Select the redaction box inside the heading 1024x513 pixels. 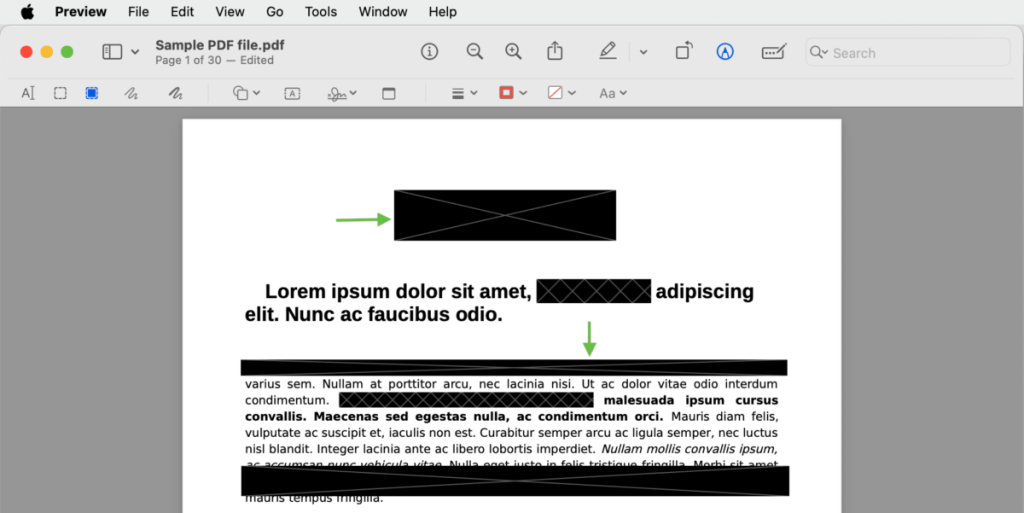(594, 291)
